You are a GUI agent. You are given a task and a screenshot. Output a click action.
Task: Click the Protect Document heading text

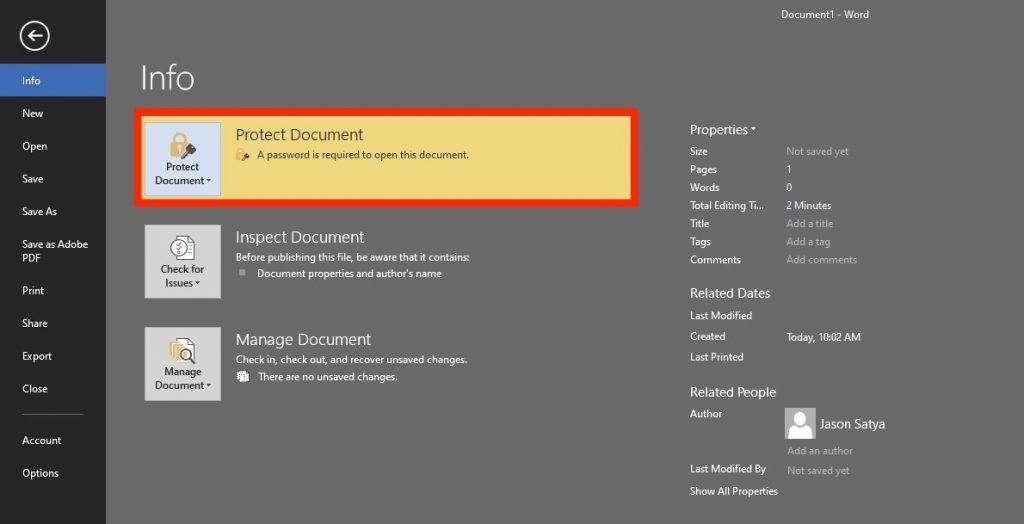[299, 135]
